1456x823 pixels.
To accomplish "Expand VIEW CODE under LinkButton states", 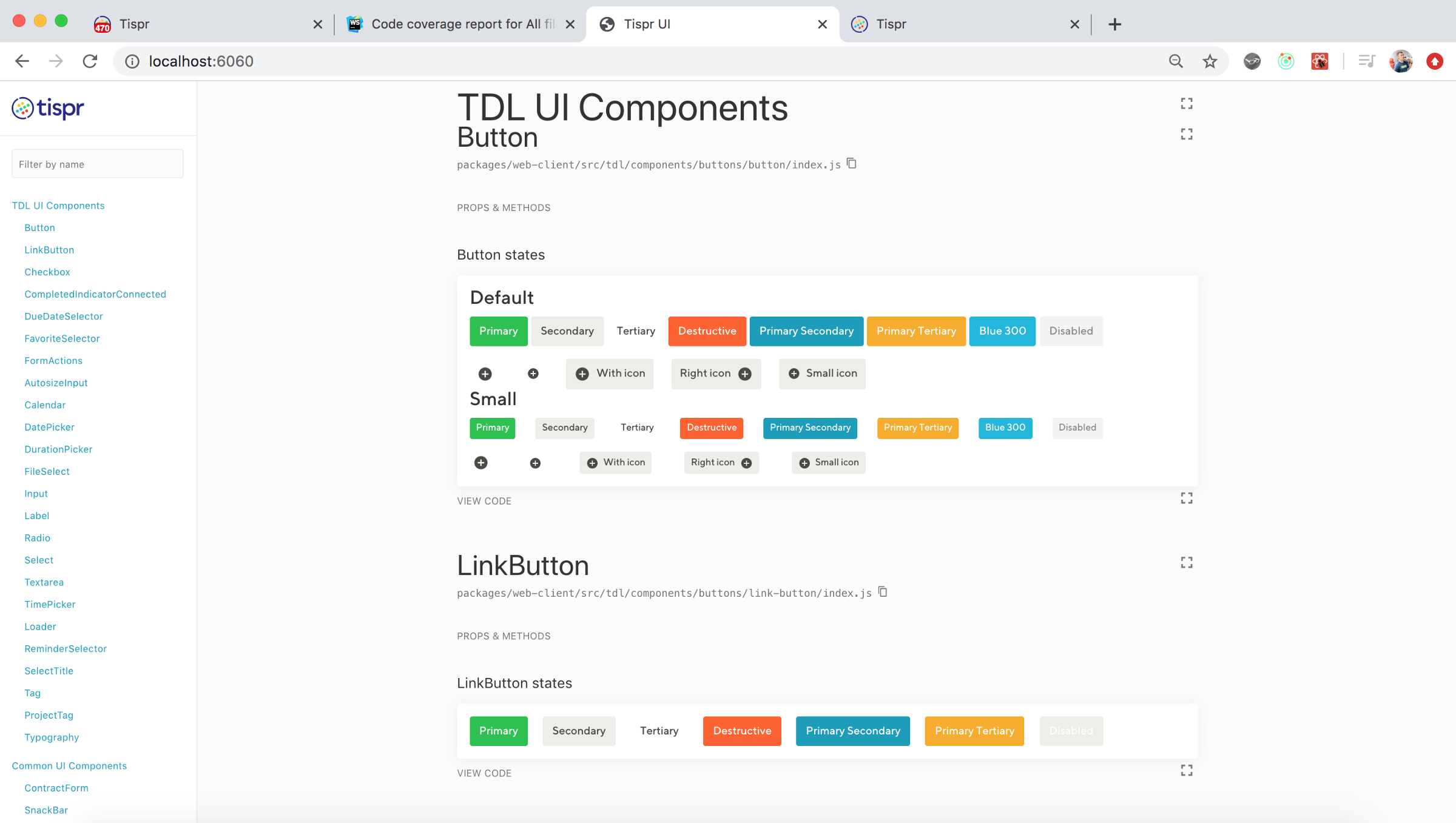I will (x=484, y=773).
